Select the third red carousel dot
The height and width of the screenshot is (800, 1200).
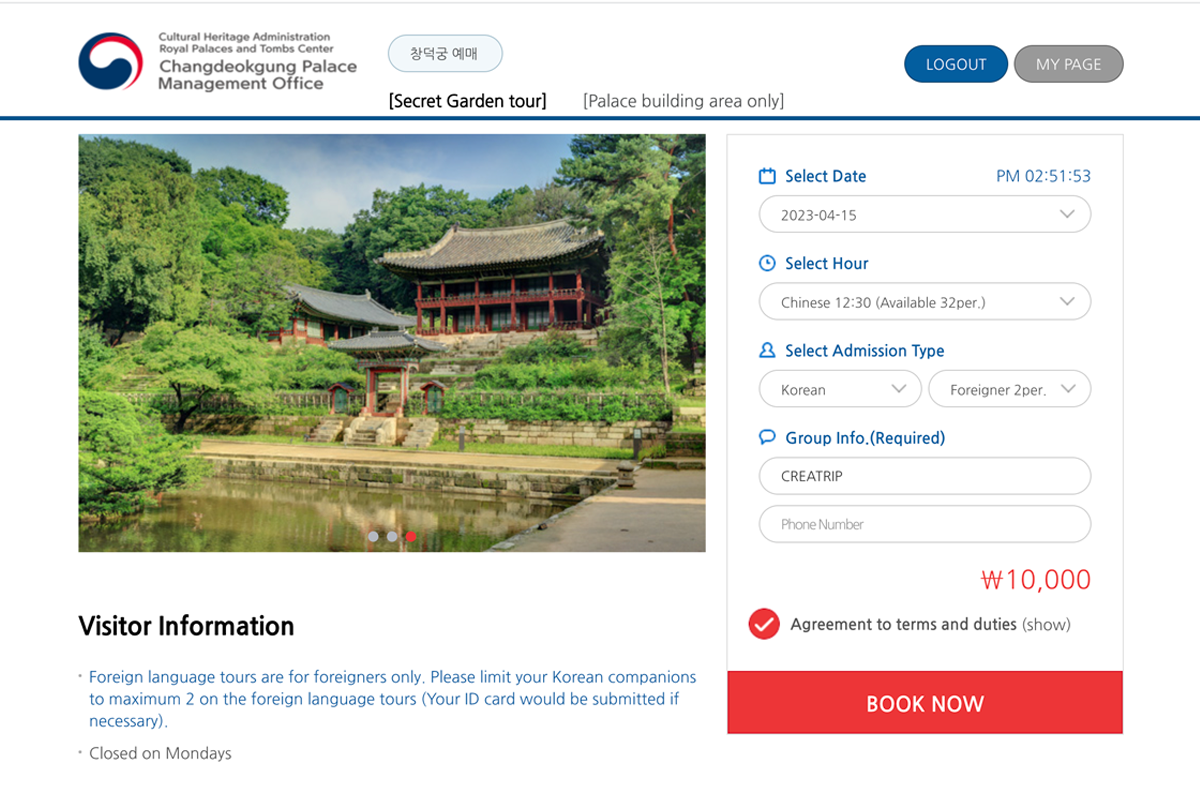coord(411,537)
